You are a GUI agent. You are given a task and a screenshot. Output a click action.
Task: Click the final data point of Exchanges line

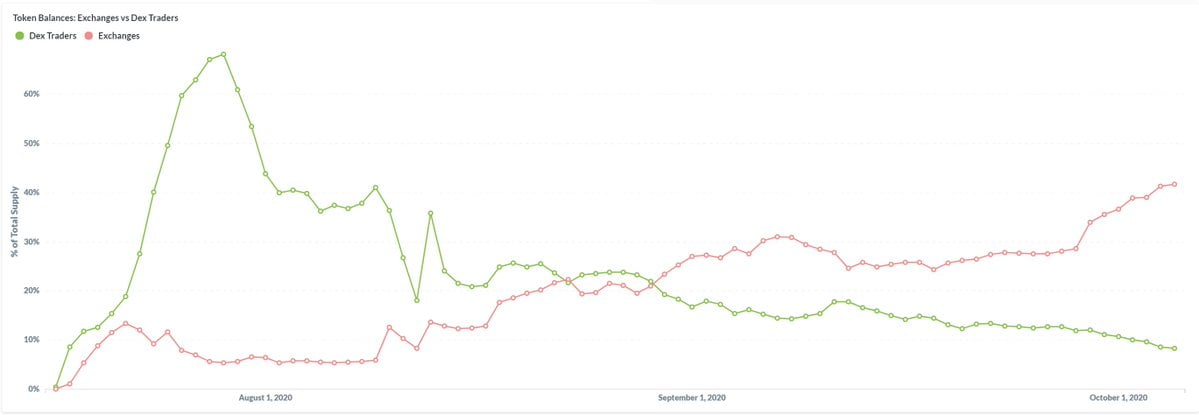(1174, 184)
